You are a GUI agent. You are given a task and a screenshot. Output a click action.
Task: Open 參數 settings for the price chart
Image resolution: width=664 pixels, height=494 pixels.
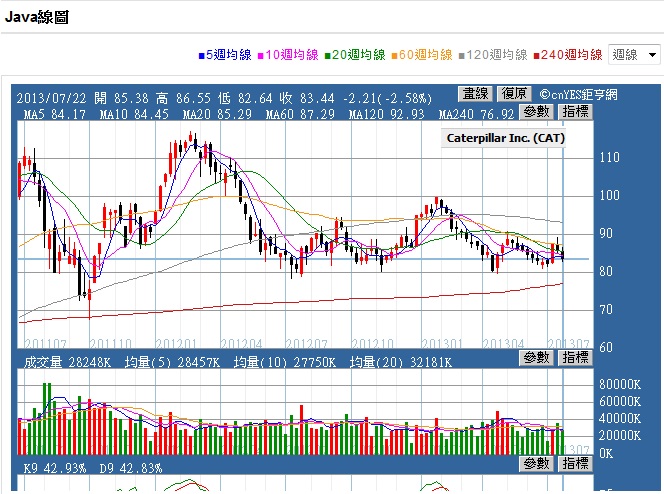coord(536,112)
